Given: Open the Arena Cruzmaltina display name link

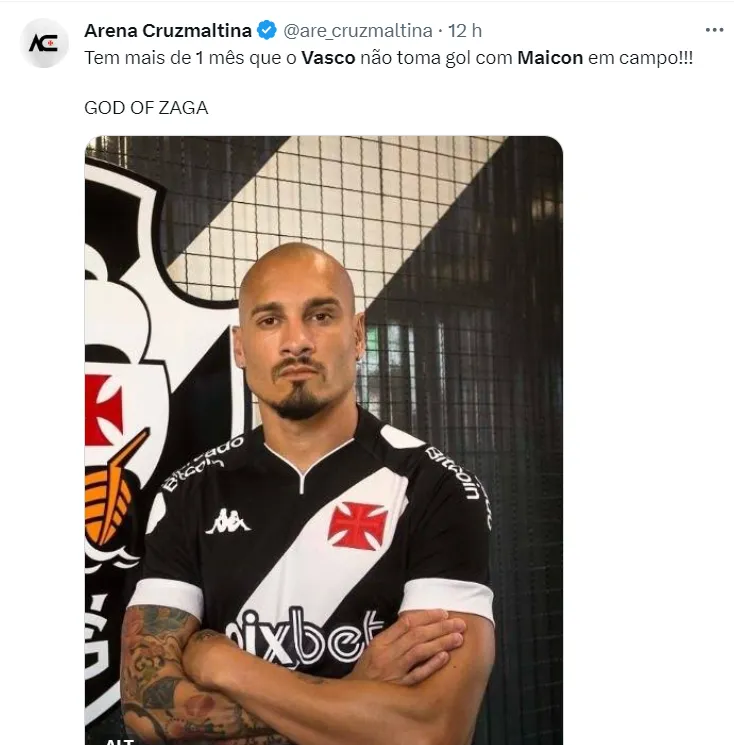Looking at the screenshot, I should pos(168,30).
